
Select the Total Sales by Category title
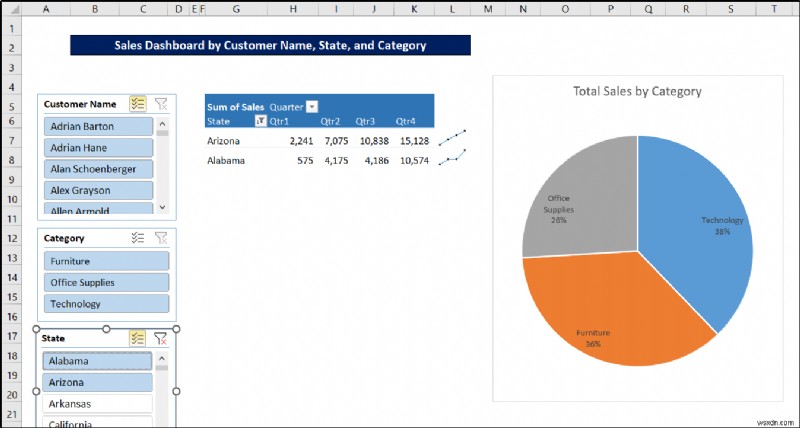coord(637,91)
